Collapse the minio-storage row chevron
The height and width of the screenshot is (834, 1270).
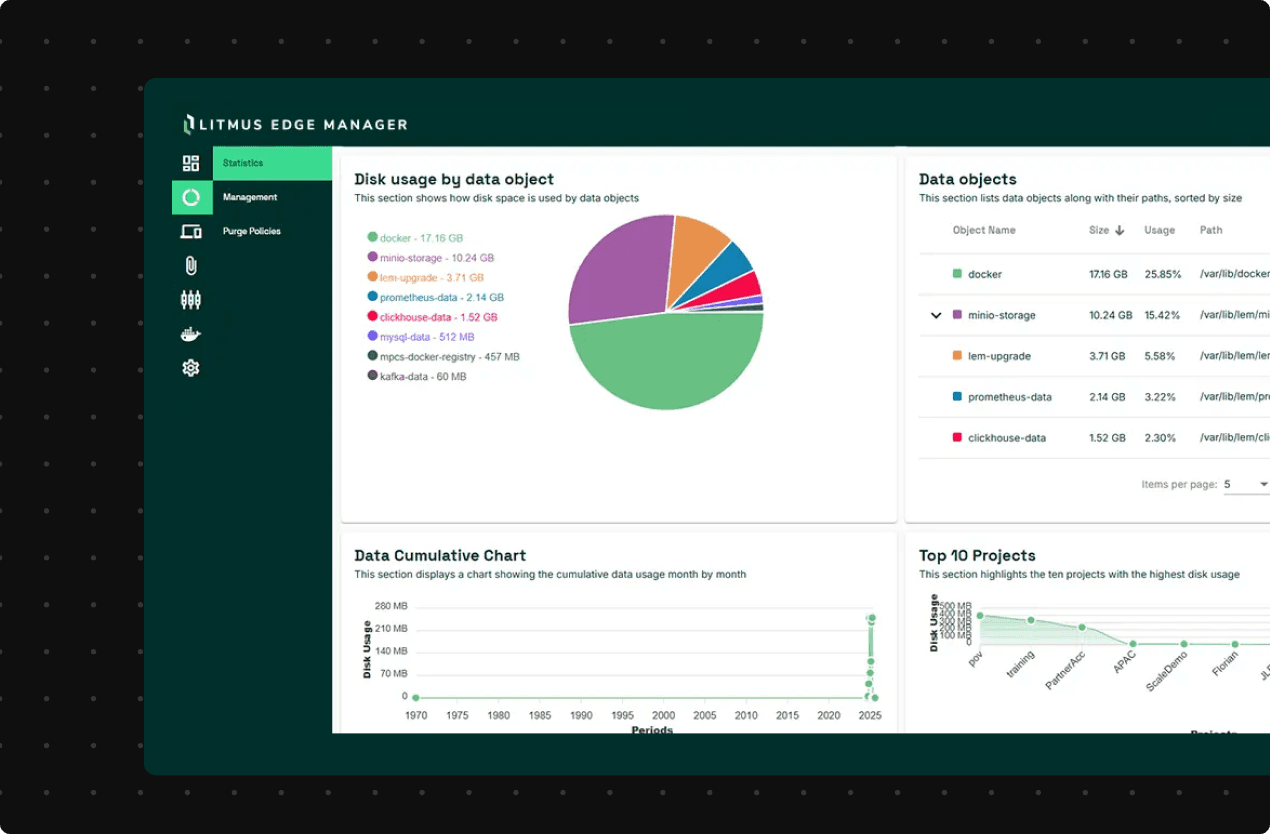coord(936,315)
